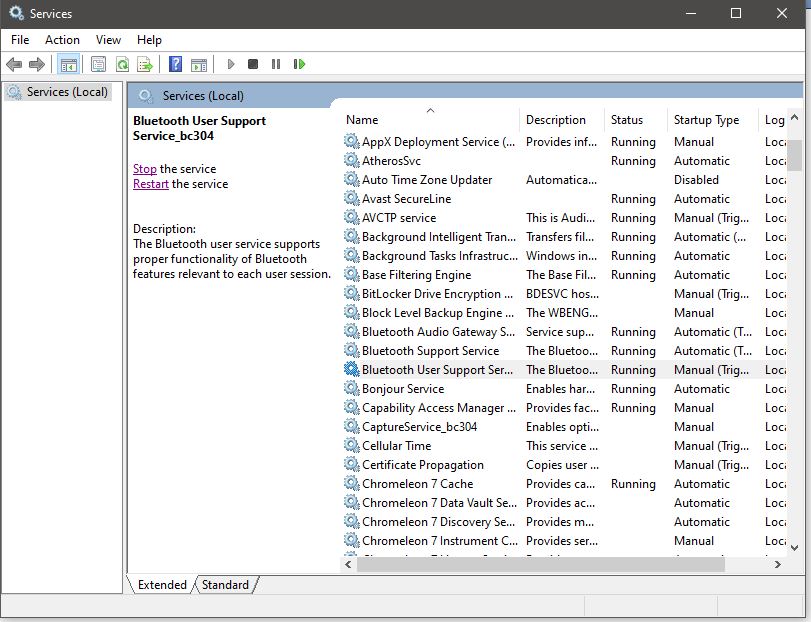811x622 pixels.
Task: Click the Stop the service link
Action: pyautogui.click(x=144, y=169)
